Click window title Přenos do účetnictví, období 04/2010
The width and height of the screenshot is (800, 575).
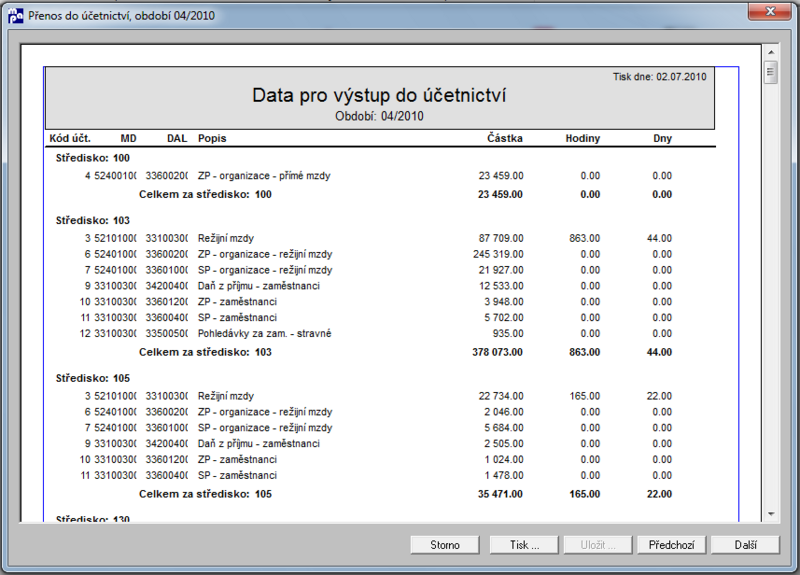tap(121, 16)
